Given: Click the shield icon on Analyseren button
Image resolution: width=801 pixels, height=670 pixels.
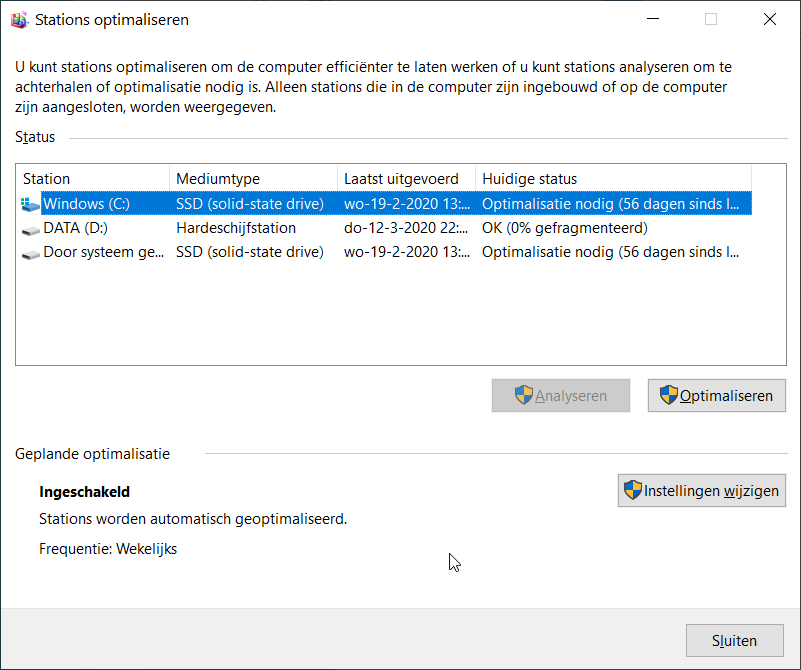Looking at the screenshot, I should pos(524,395).
